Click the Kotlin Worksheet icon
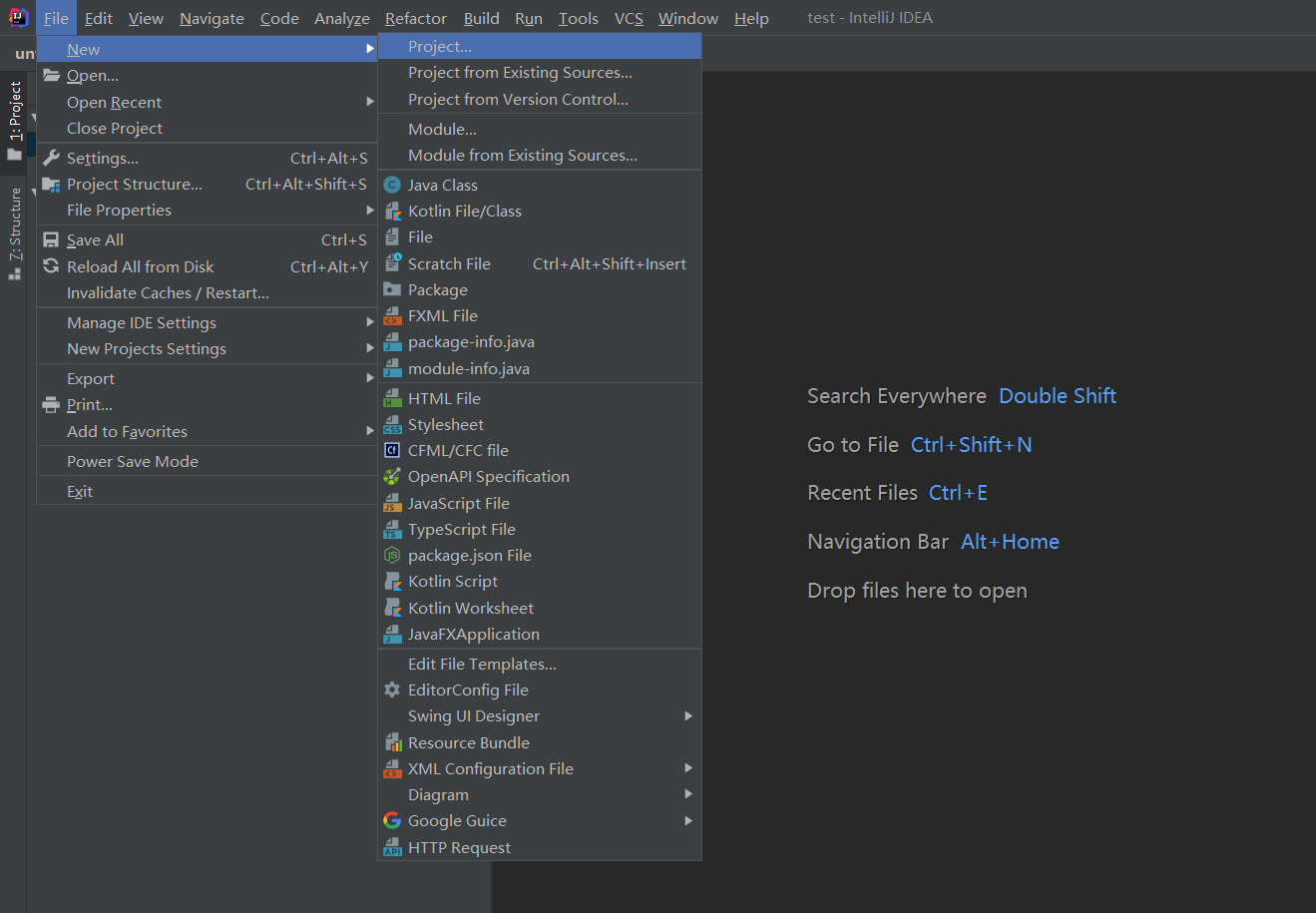1316x913 pixels. [x=392, y=609]
